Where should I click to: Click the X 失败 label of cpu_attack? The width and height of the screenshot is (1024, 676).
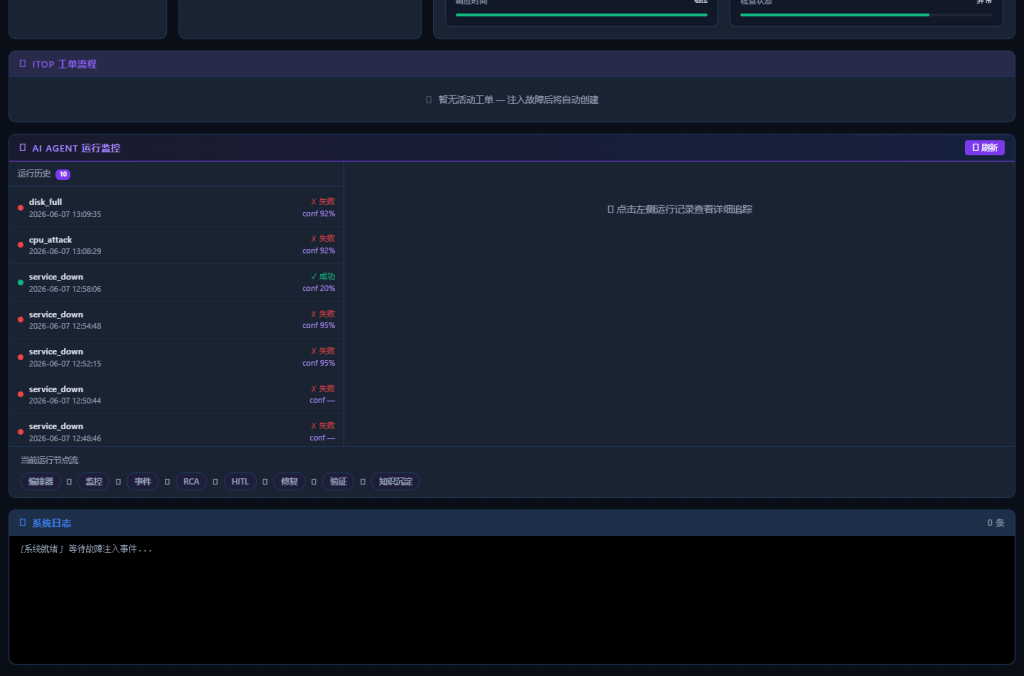[323, 239]
